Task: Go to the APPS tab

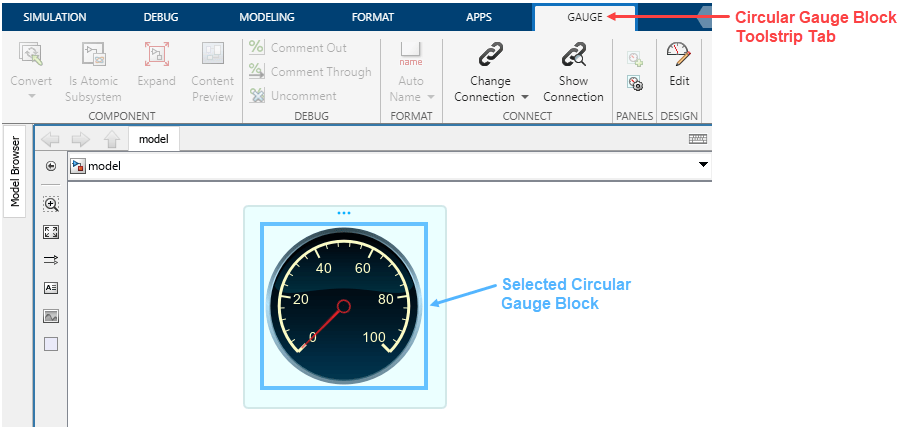Action: (479, 17)
